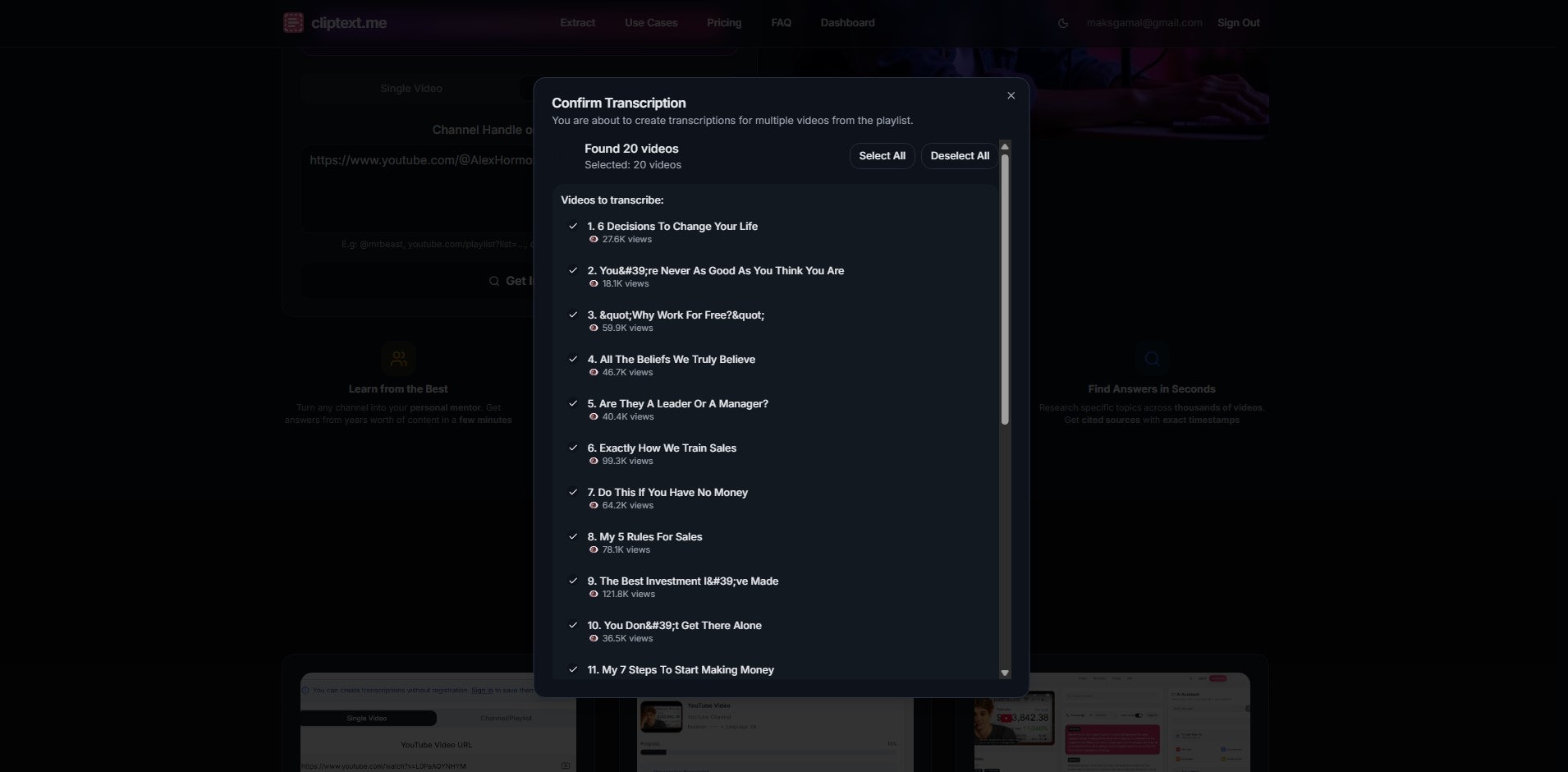Close the Confirm Transcription dialog
The height and width of the screenshot is (772, 1568).
tap(1011, 95)
